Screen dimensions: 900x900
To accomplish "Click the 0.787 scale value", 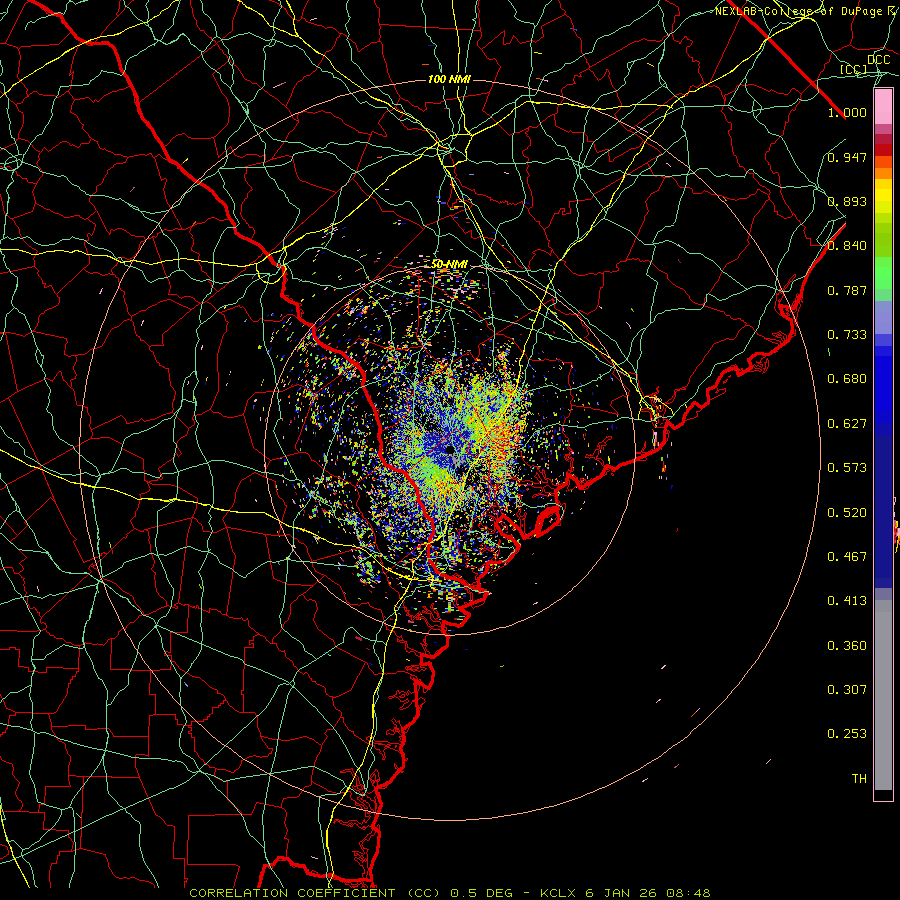I will (x=847, y=290).
